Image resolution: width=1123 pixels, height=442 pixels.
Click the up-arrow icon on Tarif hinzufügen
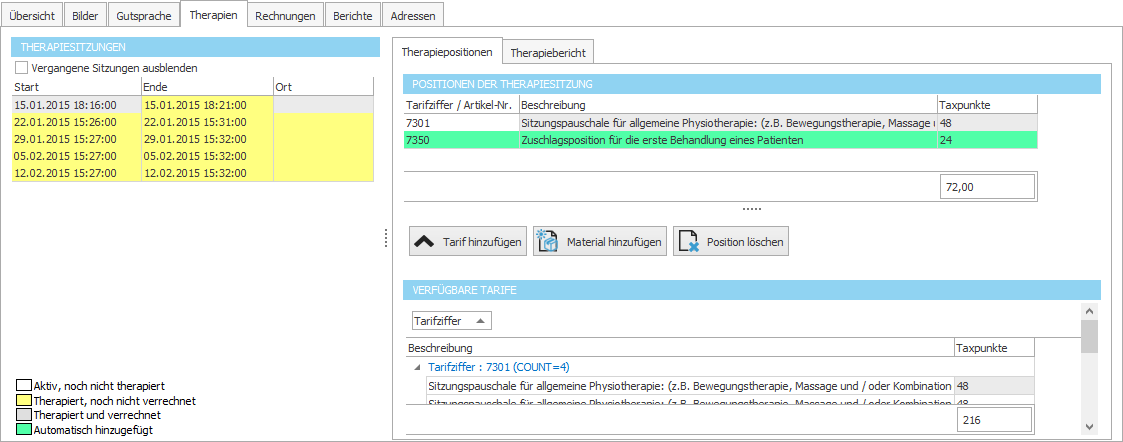click(424, 241)
